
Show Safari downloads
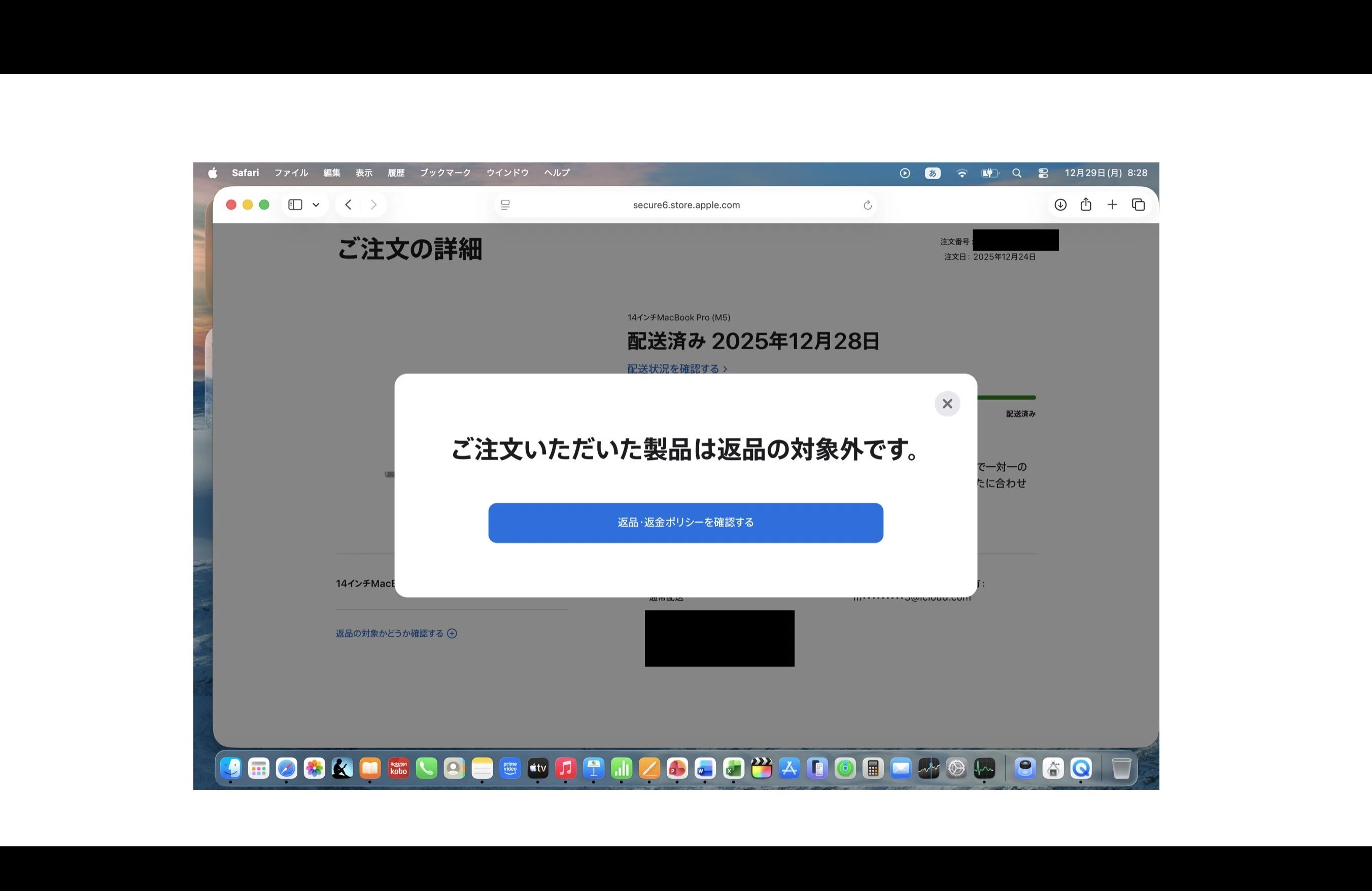(x=1060, y=204)
